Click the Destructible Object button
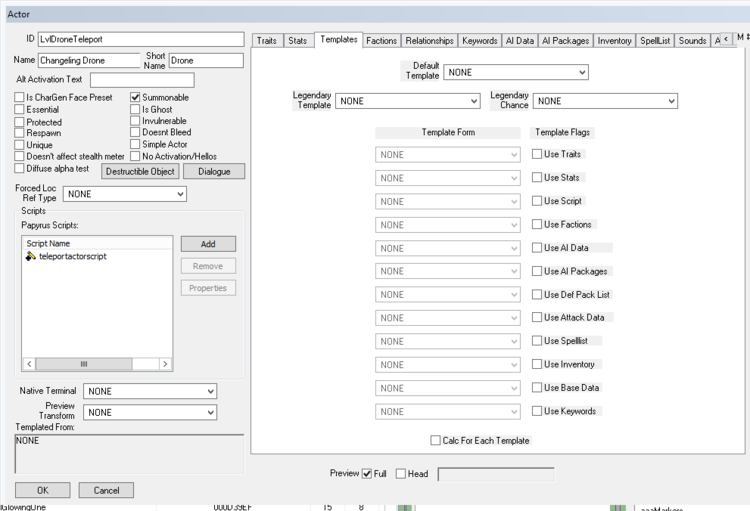The height and width of the screenshot is (511, 750). 140,171
